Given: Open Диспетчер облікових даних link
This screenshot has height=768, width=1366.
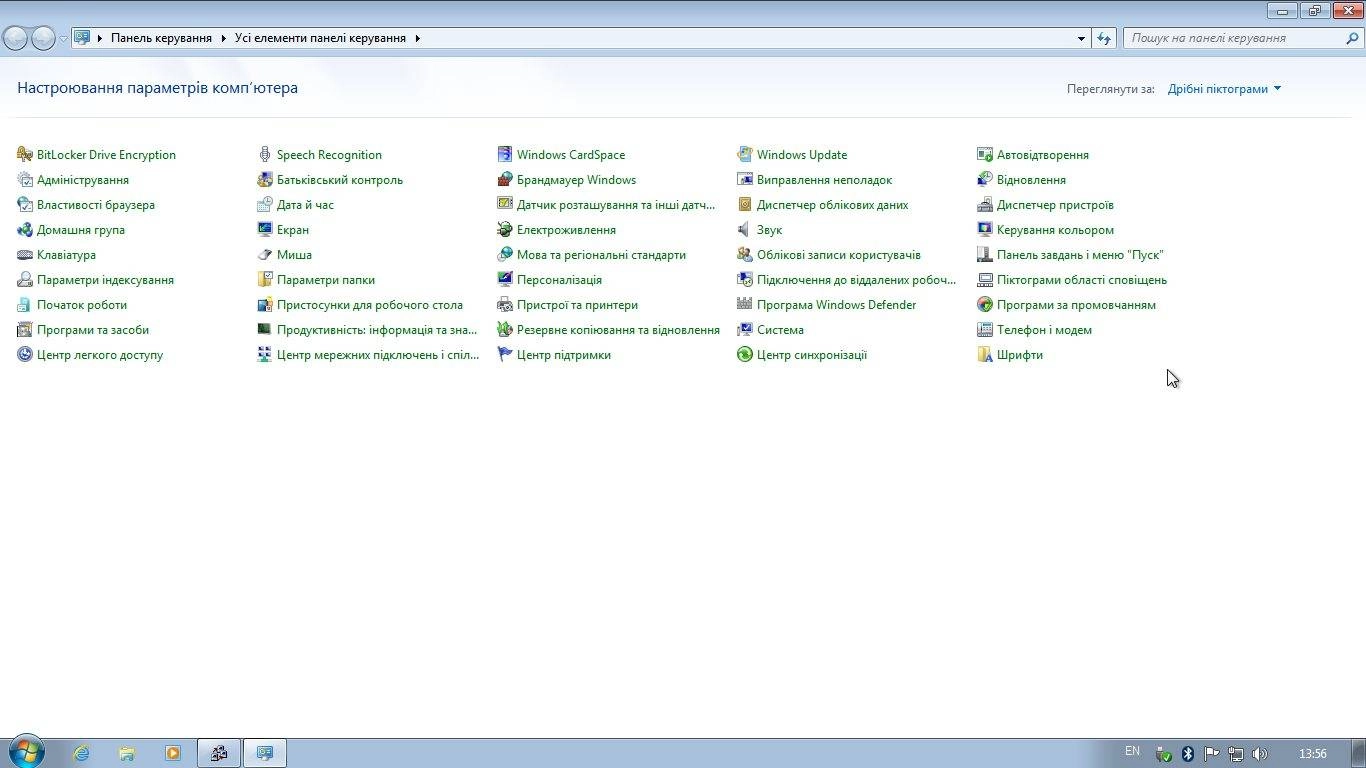Looking at the screenshot, I should [x=833, y=205].
